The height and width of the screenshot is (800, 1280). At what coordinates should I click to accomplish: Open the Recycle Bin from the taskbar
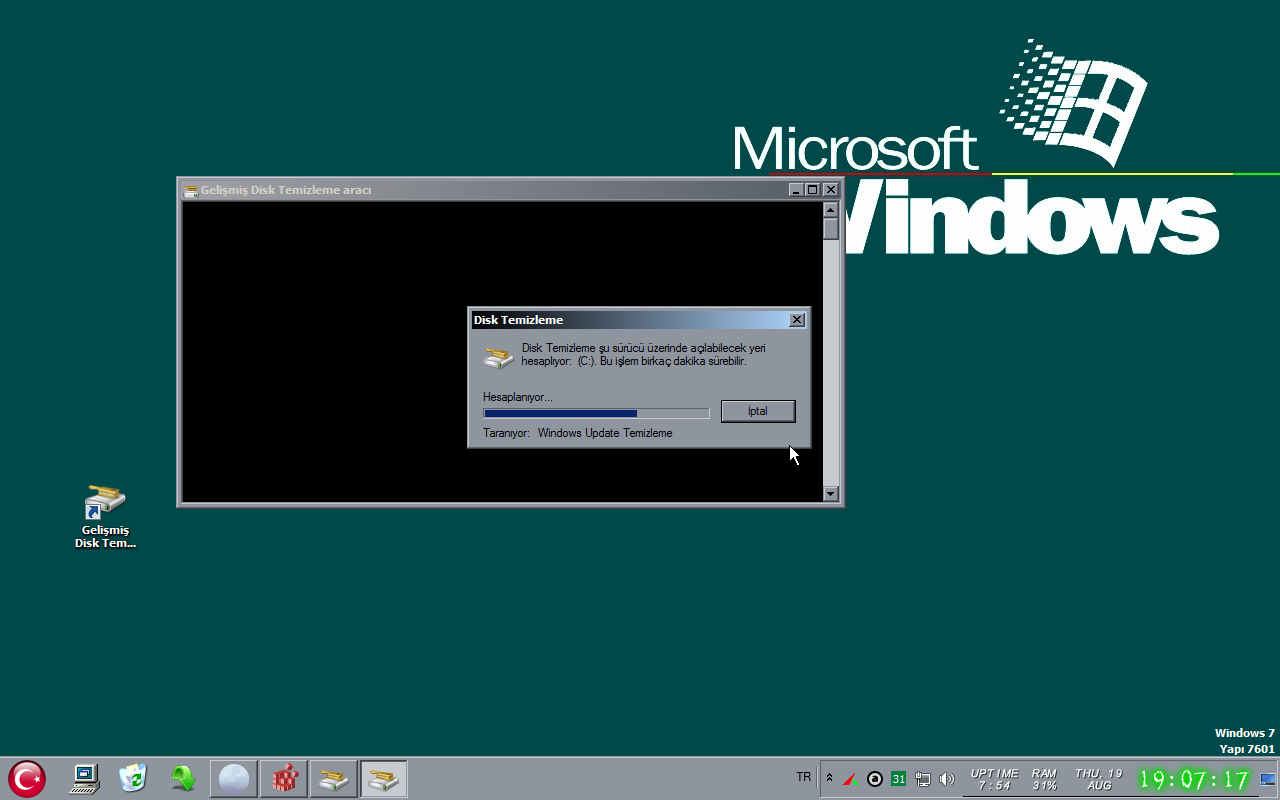tap(133, 778)
